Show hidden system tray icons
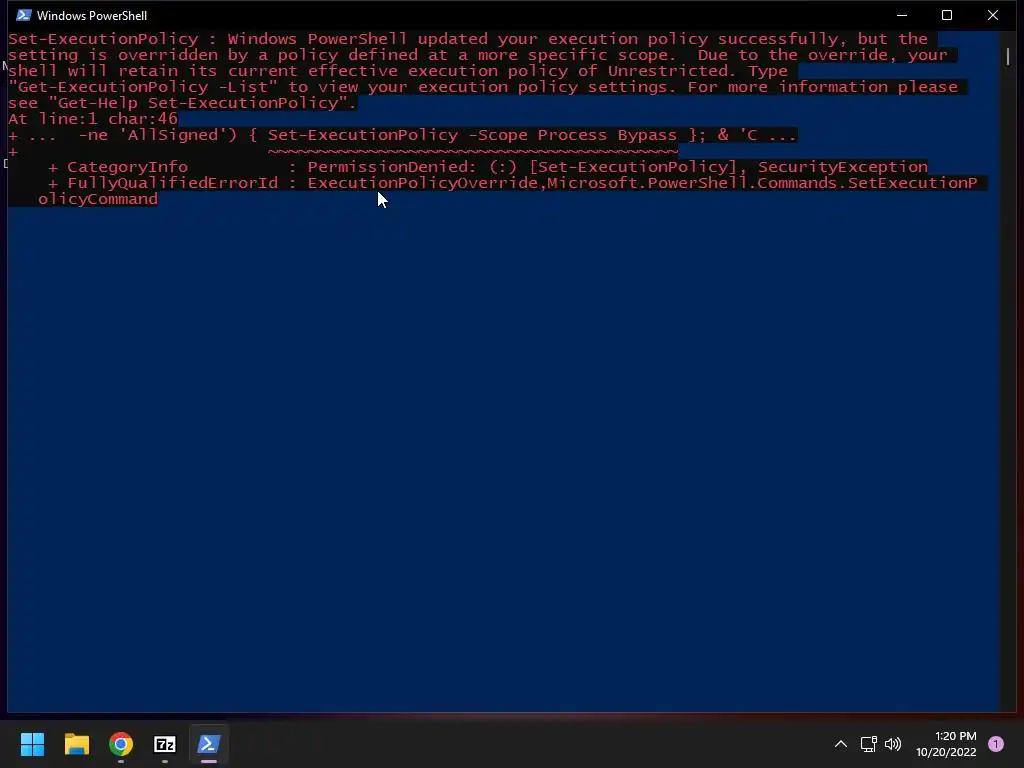1024x768 pixels. (x=840, y=744)
